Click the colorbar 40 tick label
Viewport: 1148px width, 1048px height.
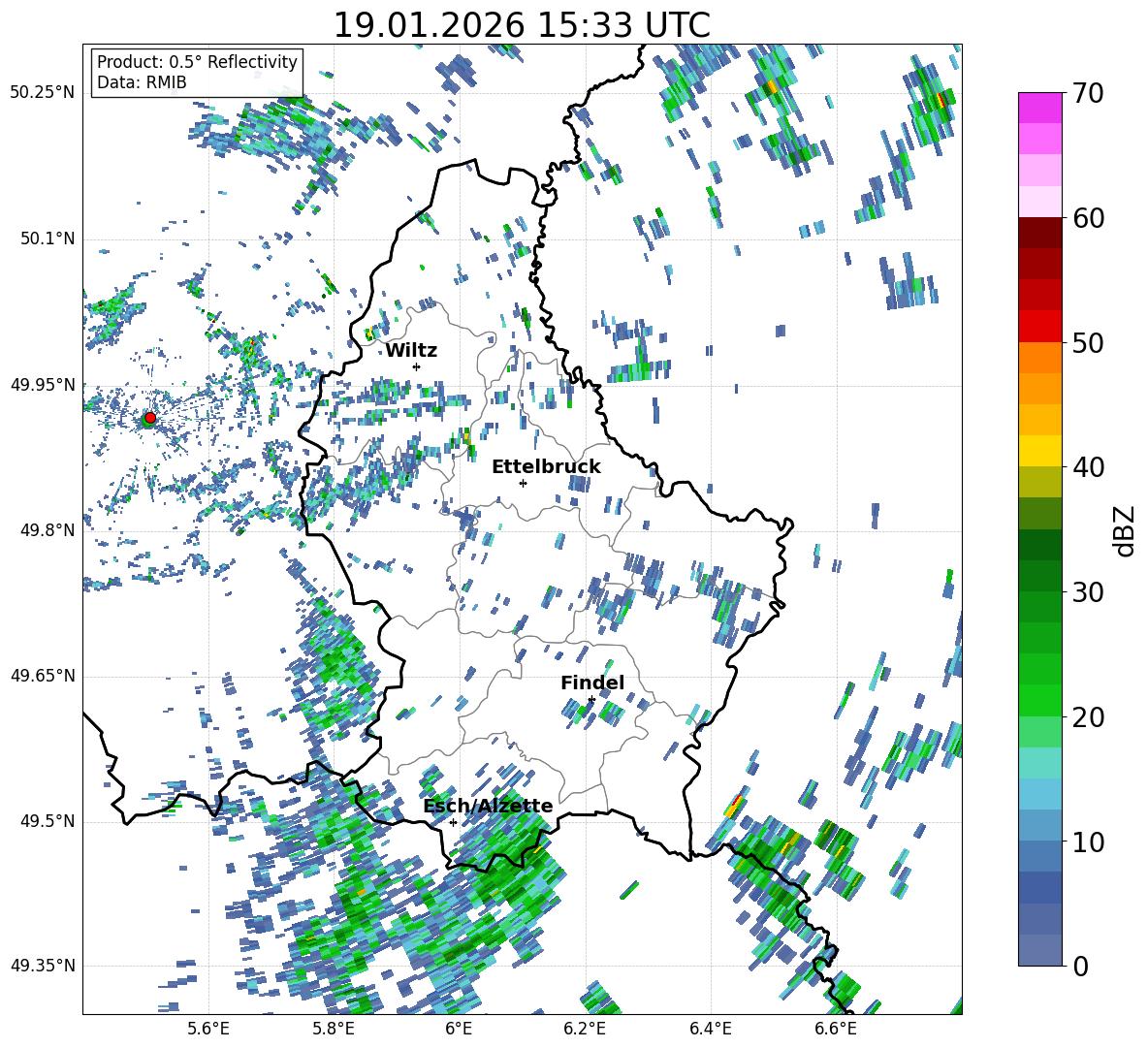pos(1088,467)
